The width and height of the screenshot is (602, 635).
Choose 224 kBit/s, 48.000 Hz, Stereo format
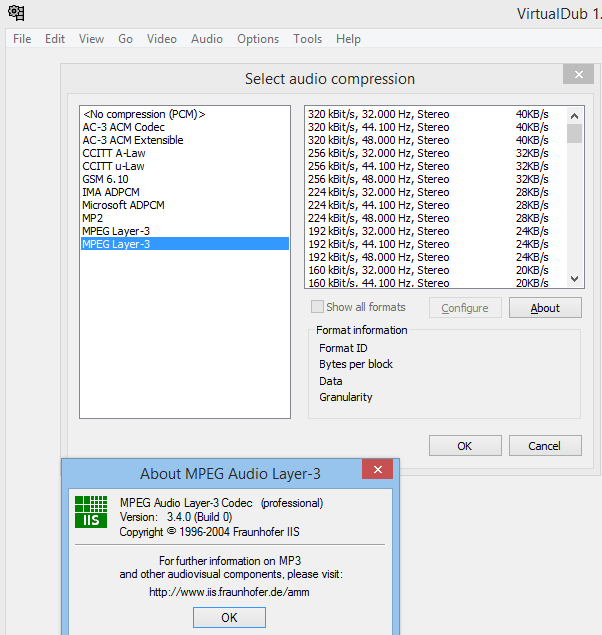coord(436,218)
